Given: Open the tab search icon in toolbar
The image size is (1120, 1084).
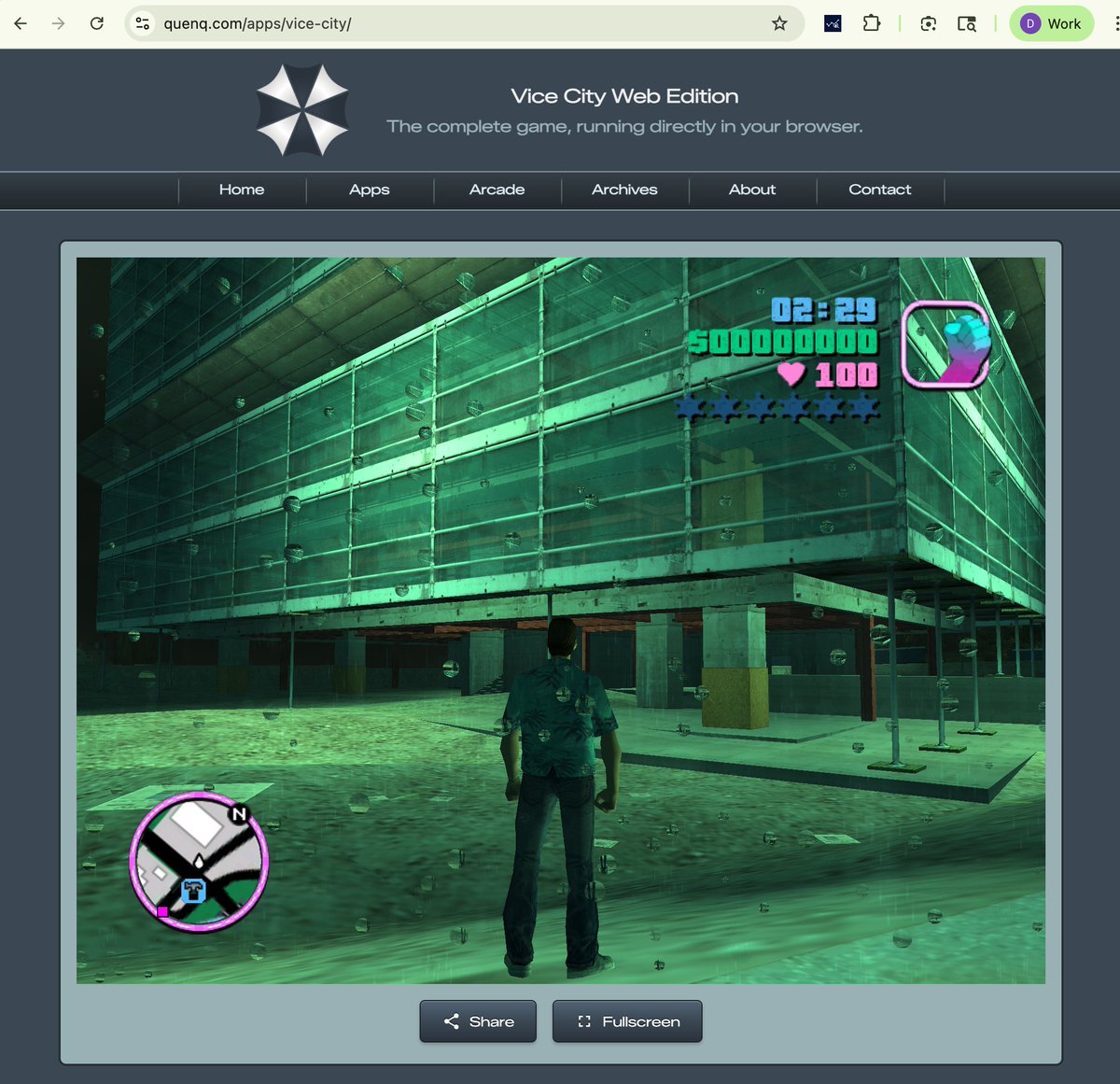Looking at the screenshot, I should (967, 23).
